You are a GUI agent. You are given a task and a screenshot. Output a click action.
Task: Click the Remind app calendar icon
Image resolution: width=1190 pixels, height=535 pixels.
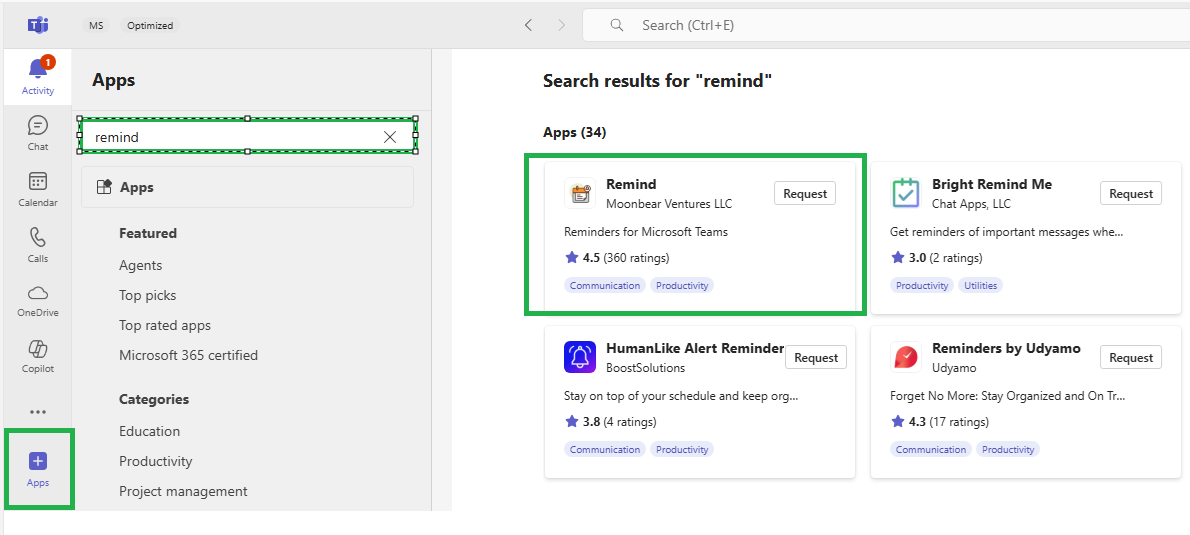pyautogui.click(x=581, y=193)
